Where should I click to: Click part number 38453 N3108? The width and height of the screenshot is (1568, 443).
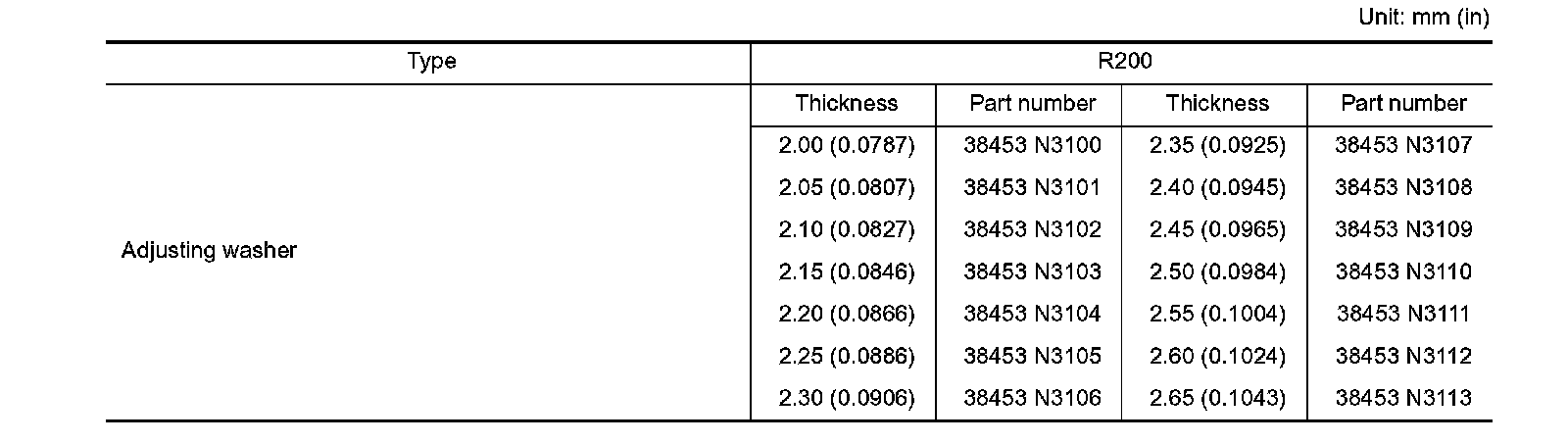click(1403, 188)
